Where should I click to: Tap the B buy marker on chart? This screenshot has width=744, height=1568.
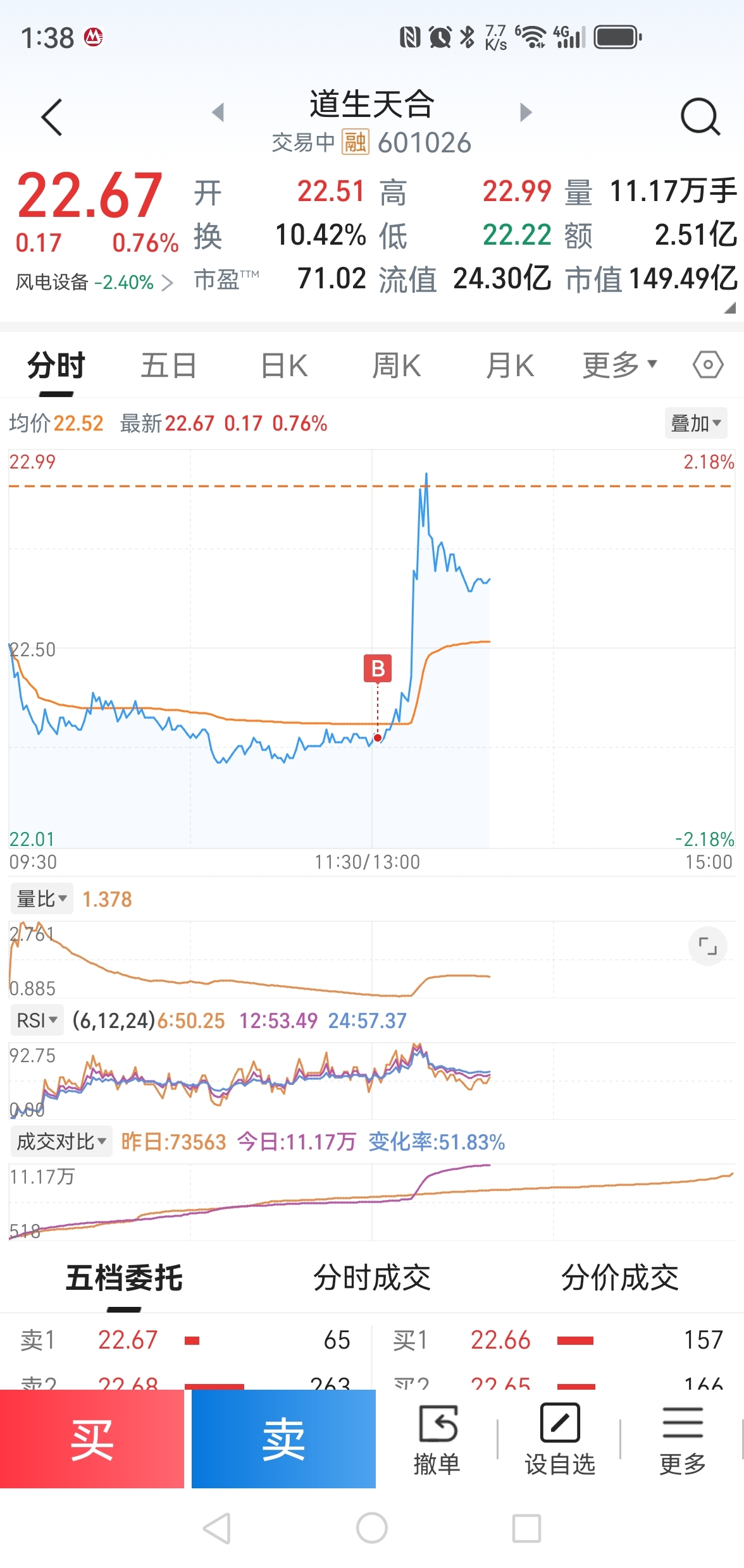378,668
